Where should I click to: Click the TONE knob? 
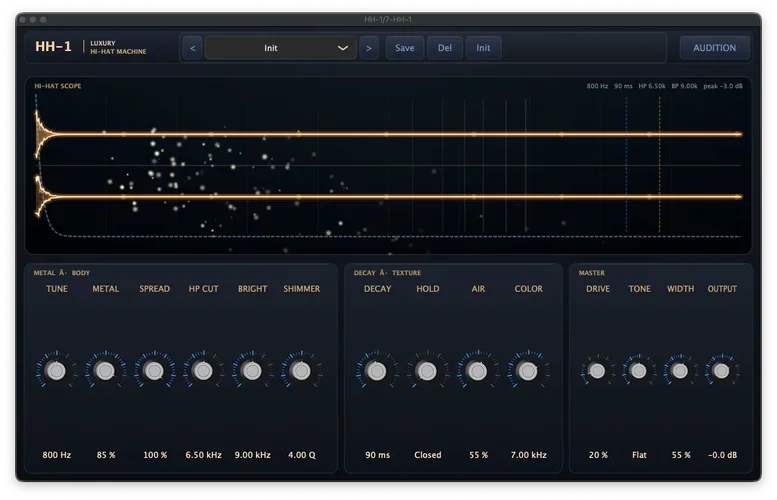tap(639, 371)
